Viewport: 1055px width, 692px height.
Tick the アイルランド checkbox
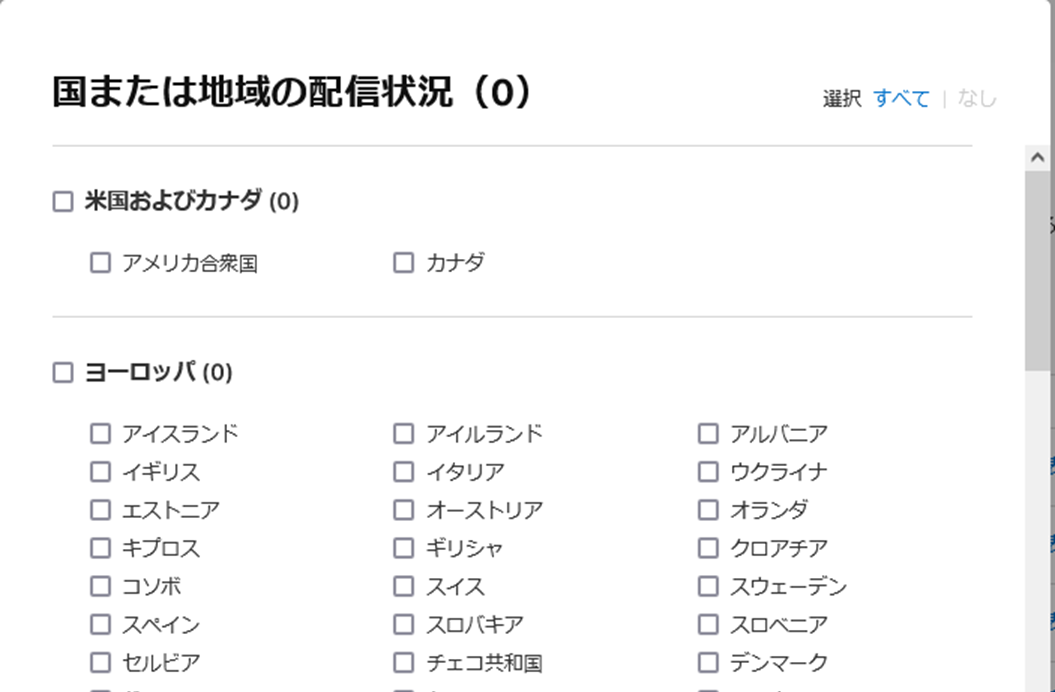pyautogui.click(x=404, y=434)
